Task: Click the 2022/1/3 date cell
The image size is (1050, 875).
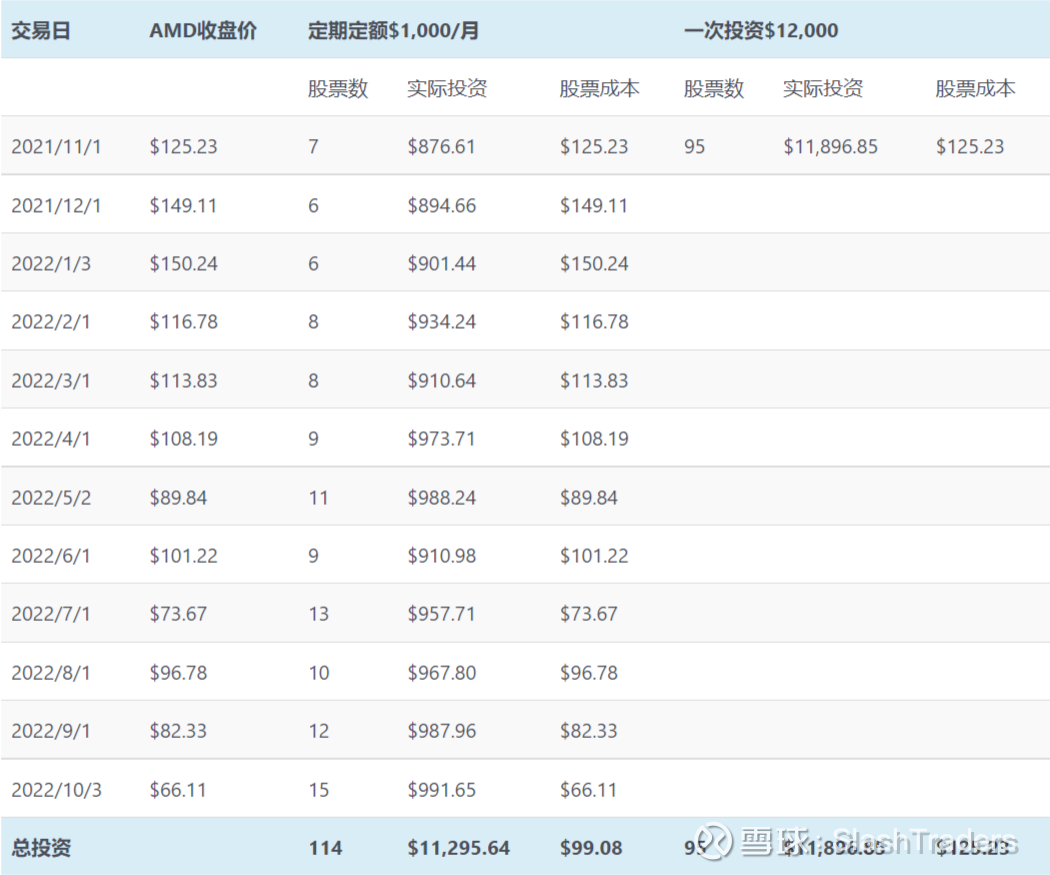Action: click(x=51, y=264)
